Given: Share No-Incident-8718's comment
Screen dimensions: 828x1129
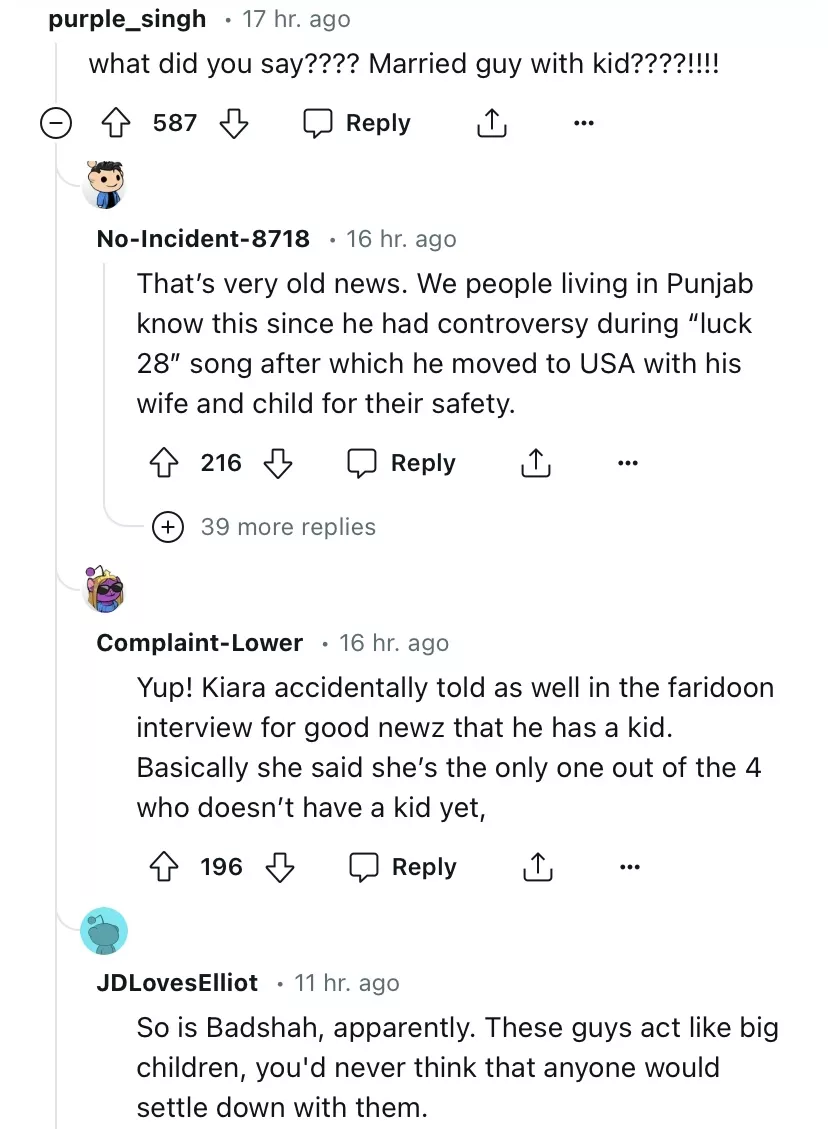Looking at the screenshot, I should coord(536,463).
